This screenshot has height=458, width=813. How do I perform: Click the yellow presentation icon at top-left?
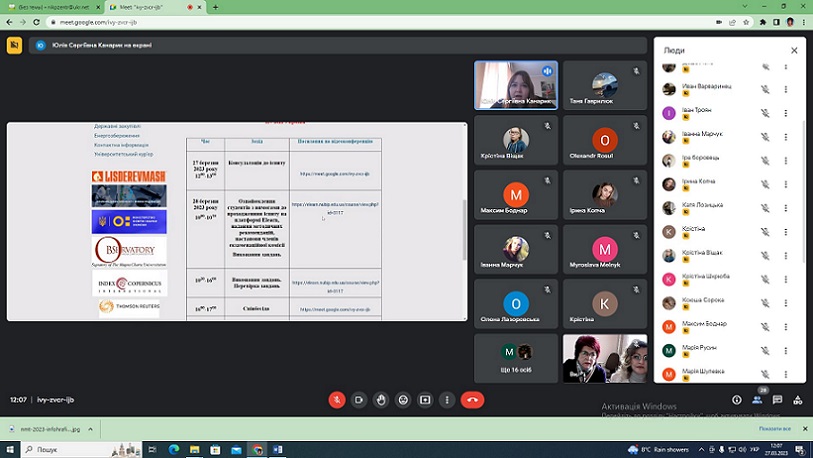[15, 46]
